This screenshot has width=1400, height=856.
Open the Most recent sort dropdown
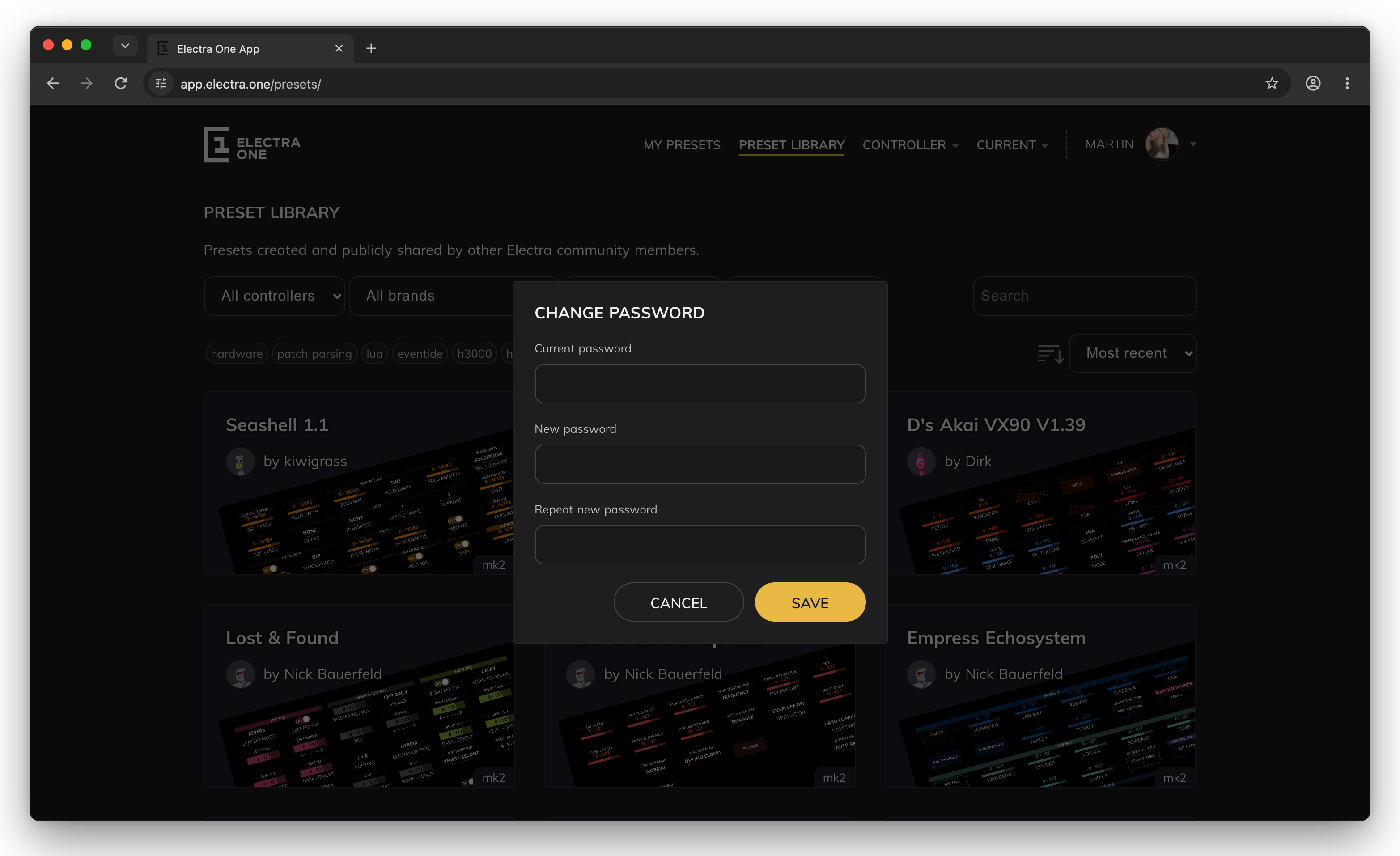[1133, 353]
